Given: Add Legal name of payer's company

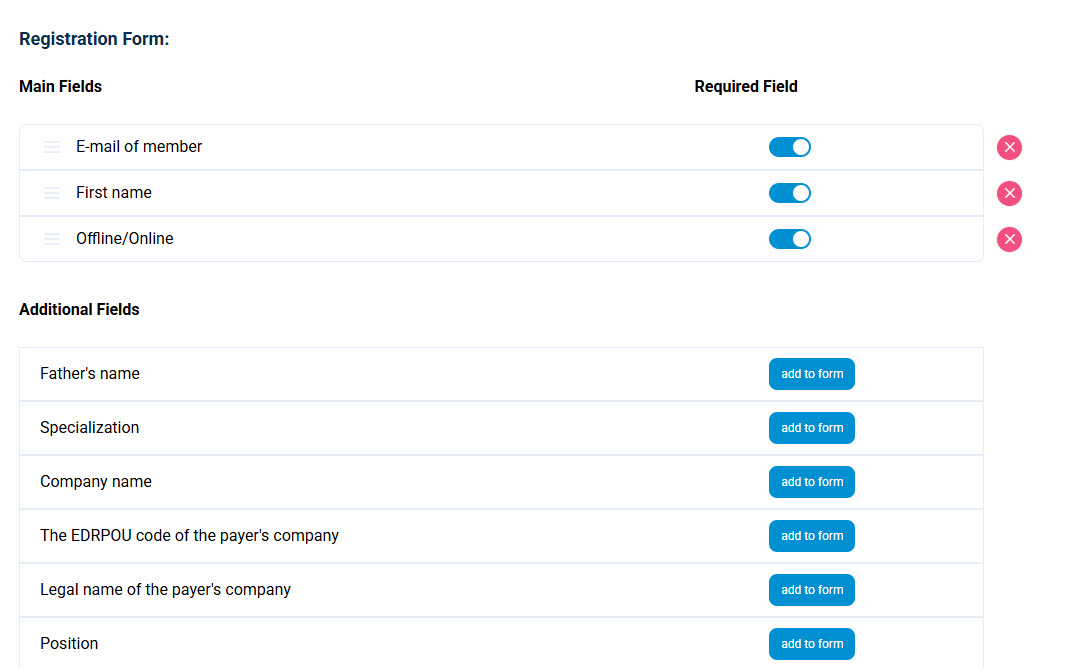Looking at the screenshot, I should tap(811, 590).
